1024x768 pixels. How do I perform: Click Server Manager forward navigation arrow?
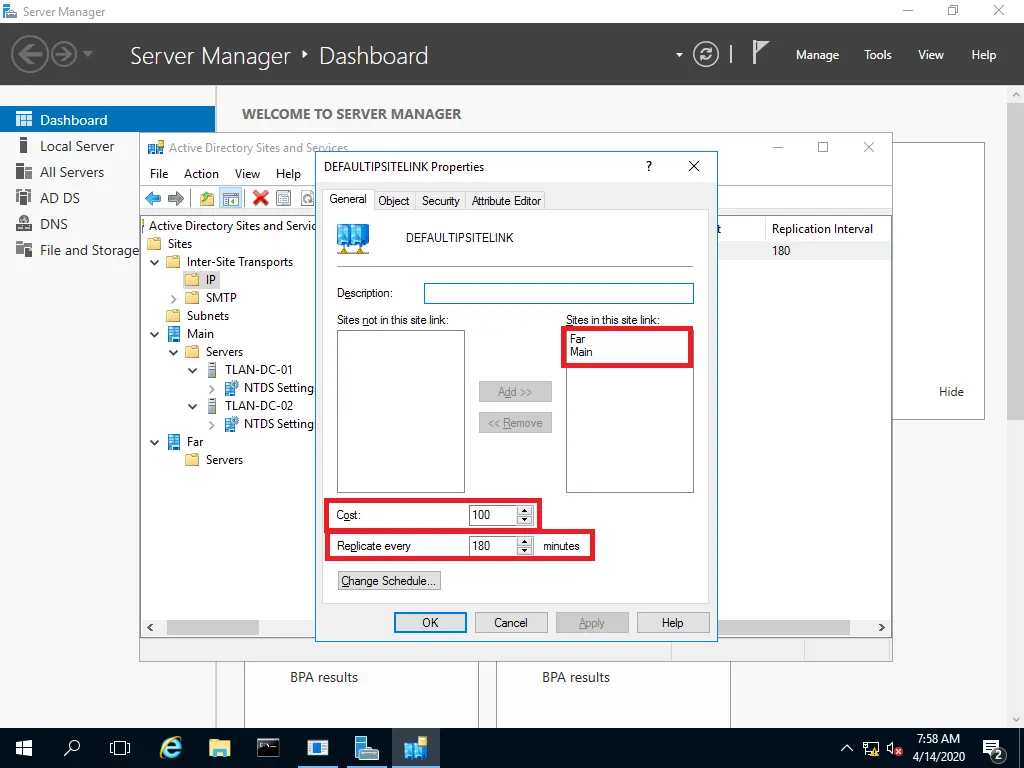pyautogui.click(x=64, y=54)
